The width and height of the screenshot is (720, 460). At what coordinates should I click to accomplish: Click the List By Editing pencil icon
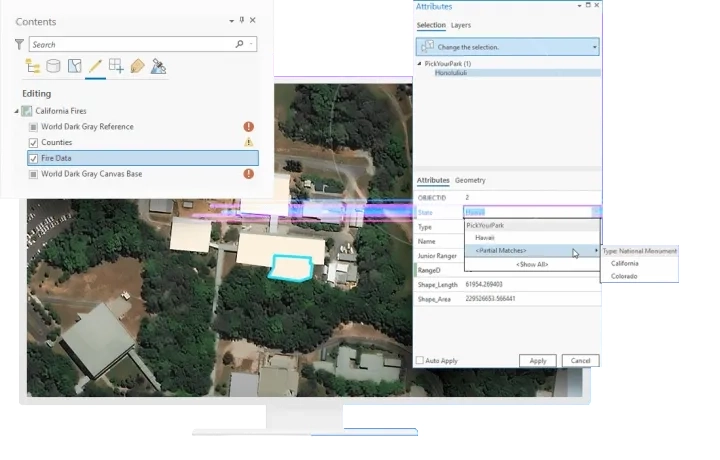pos(95,67)
